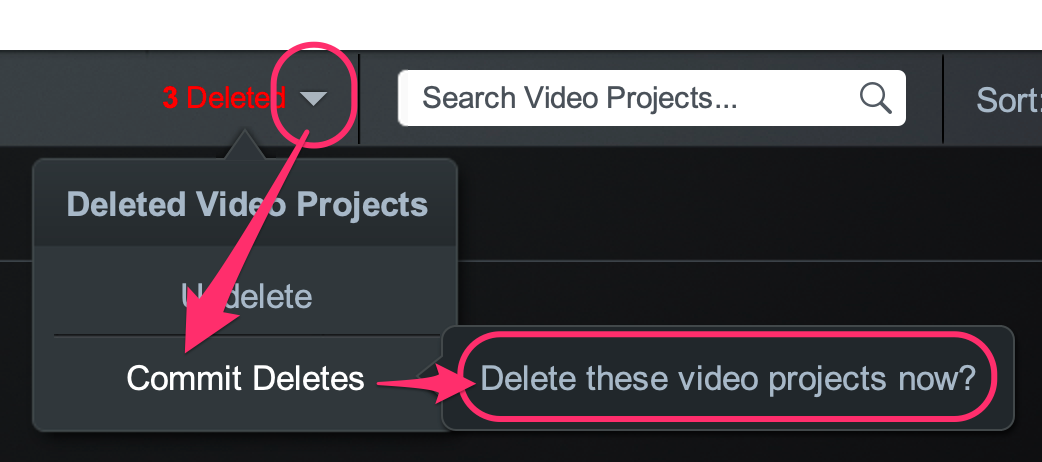Restore projects with the Undelete option

pyautogui.click(x=246, y=296)
